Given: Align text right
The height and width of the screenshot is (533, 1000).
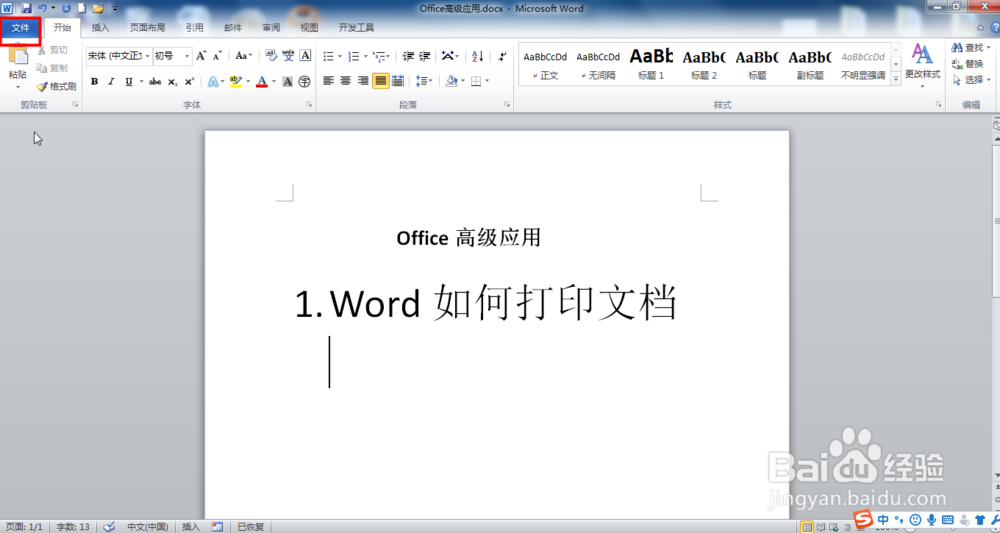Looking at the screenshot, I should click(363, 81).
